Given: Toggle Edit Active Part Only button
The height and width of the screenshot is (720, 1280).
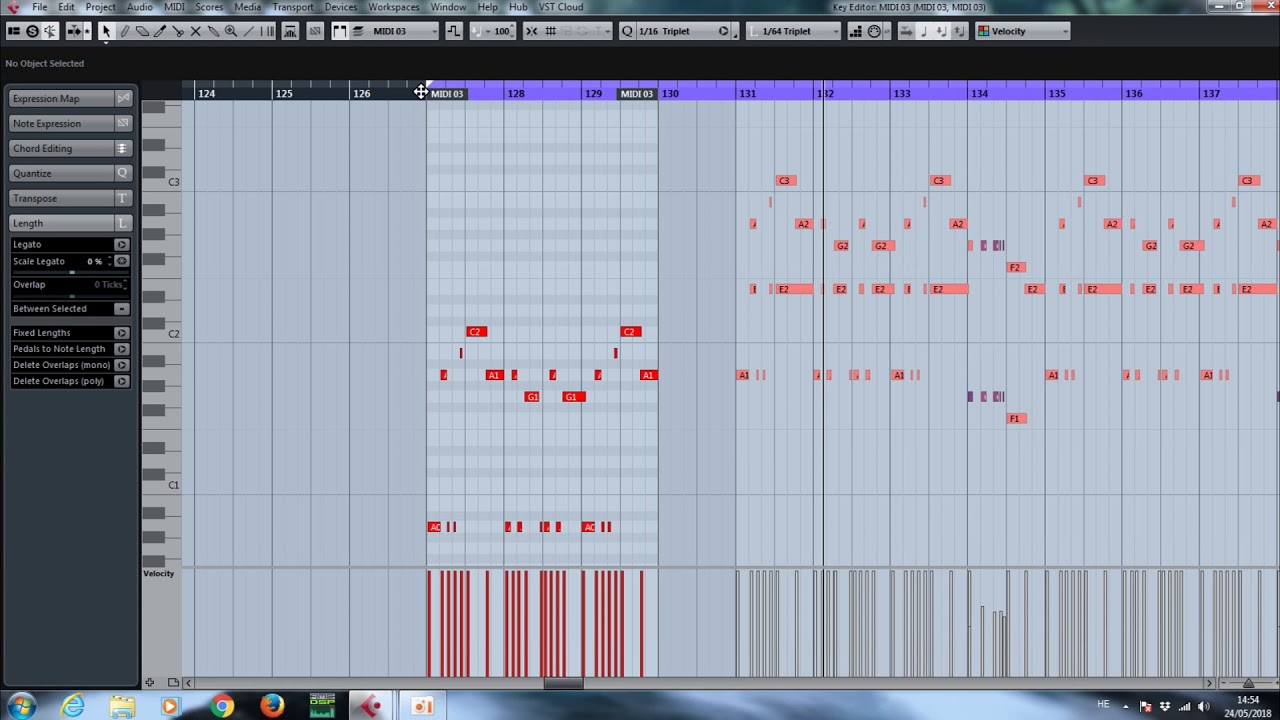Looking at the screenshot, I should (x=357, y=31).
